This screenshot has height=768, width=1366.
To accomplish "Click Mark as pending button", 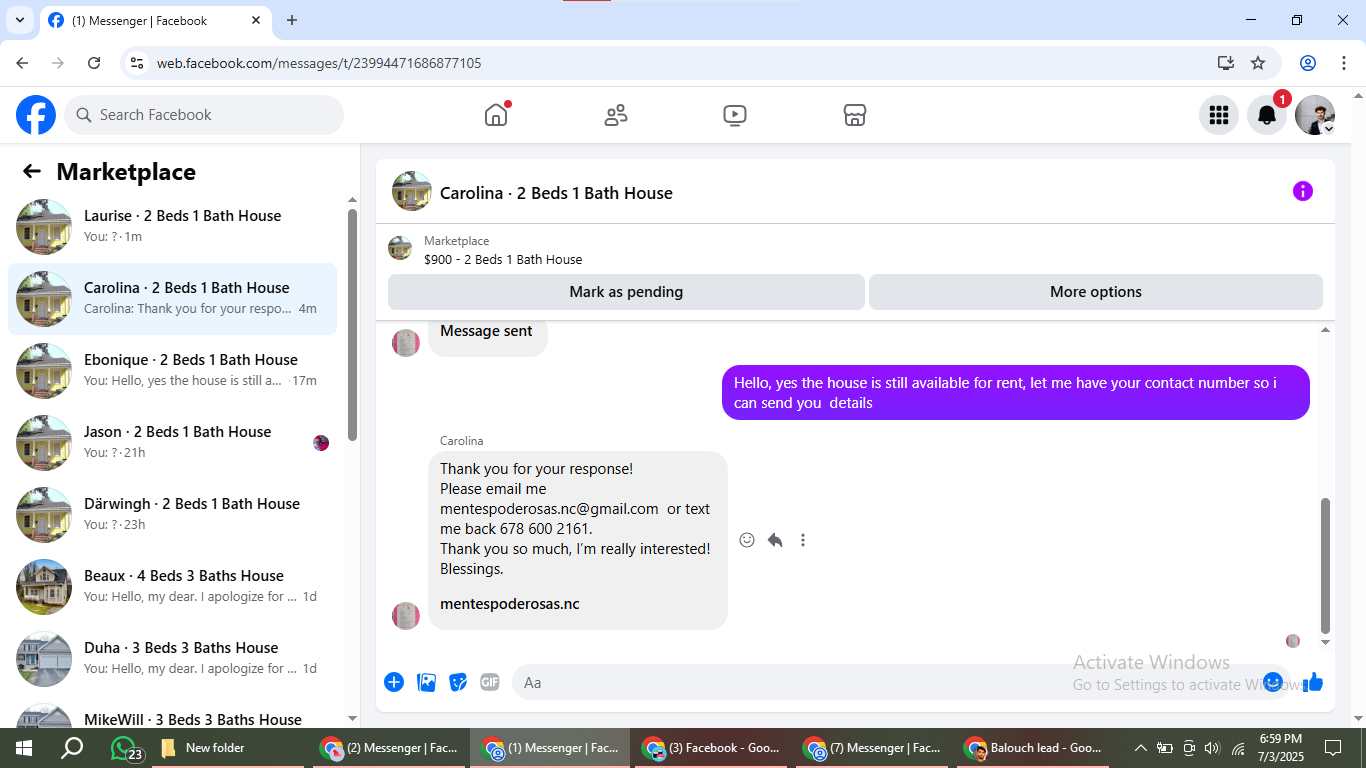I will coord(626,292).
